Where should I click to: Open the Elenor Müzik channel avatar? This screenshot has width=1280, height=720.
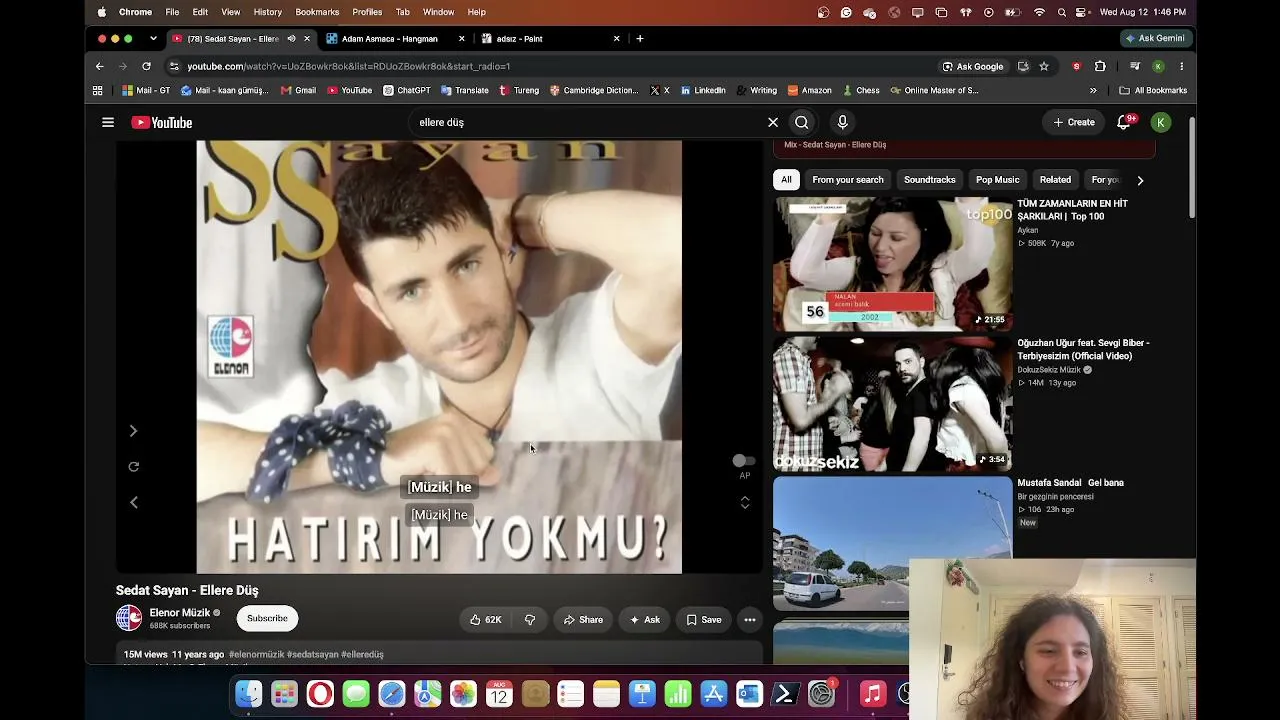[x=129, y=618]
